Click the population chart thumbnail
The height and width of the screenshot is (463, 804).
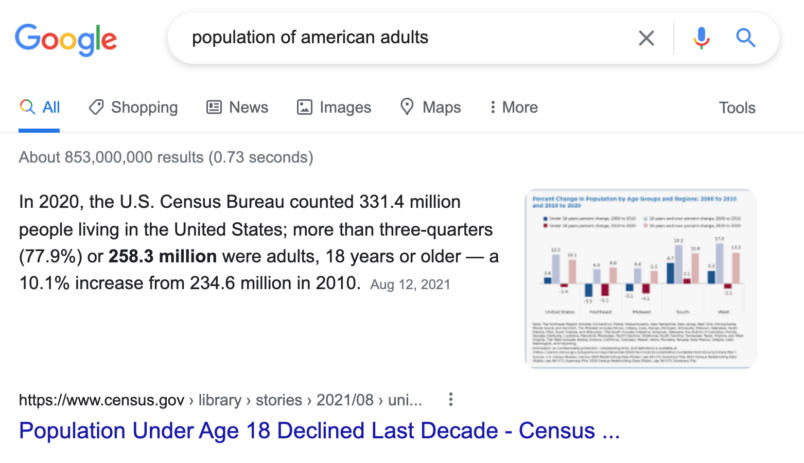click(x=640, y=278)
